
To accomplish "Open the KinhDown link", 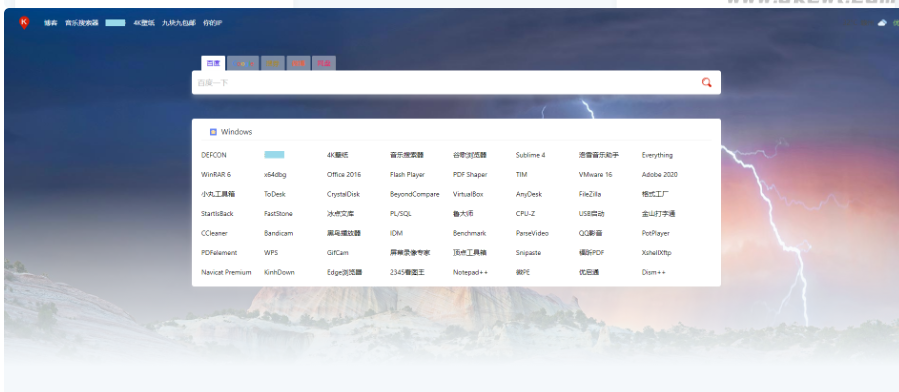I will pyautogui.click(x=279, y=272).
